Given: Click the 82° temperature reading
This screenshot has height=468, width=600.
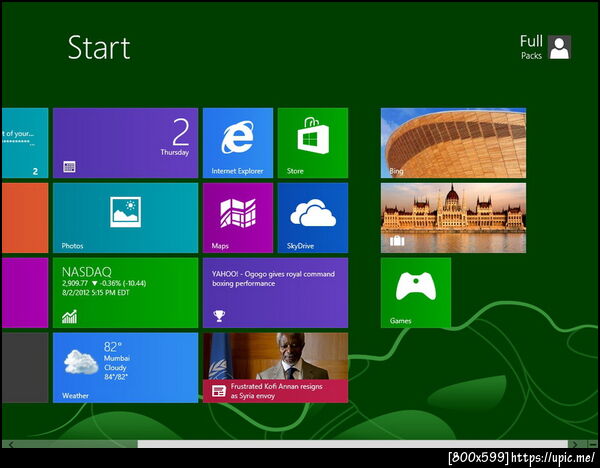Looking at the screenshot, I should (113, 347).
